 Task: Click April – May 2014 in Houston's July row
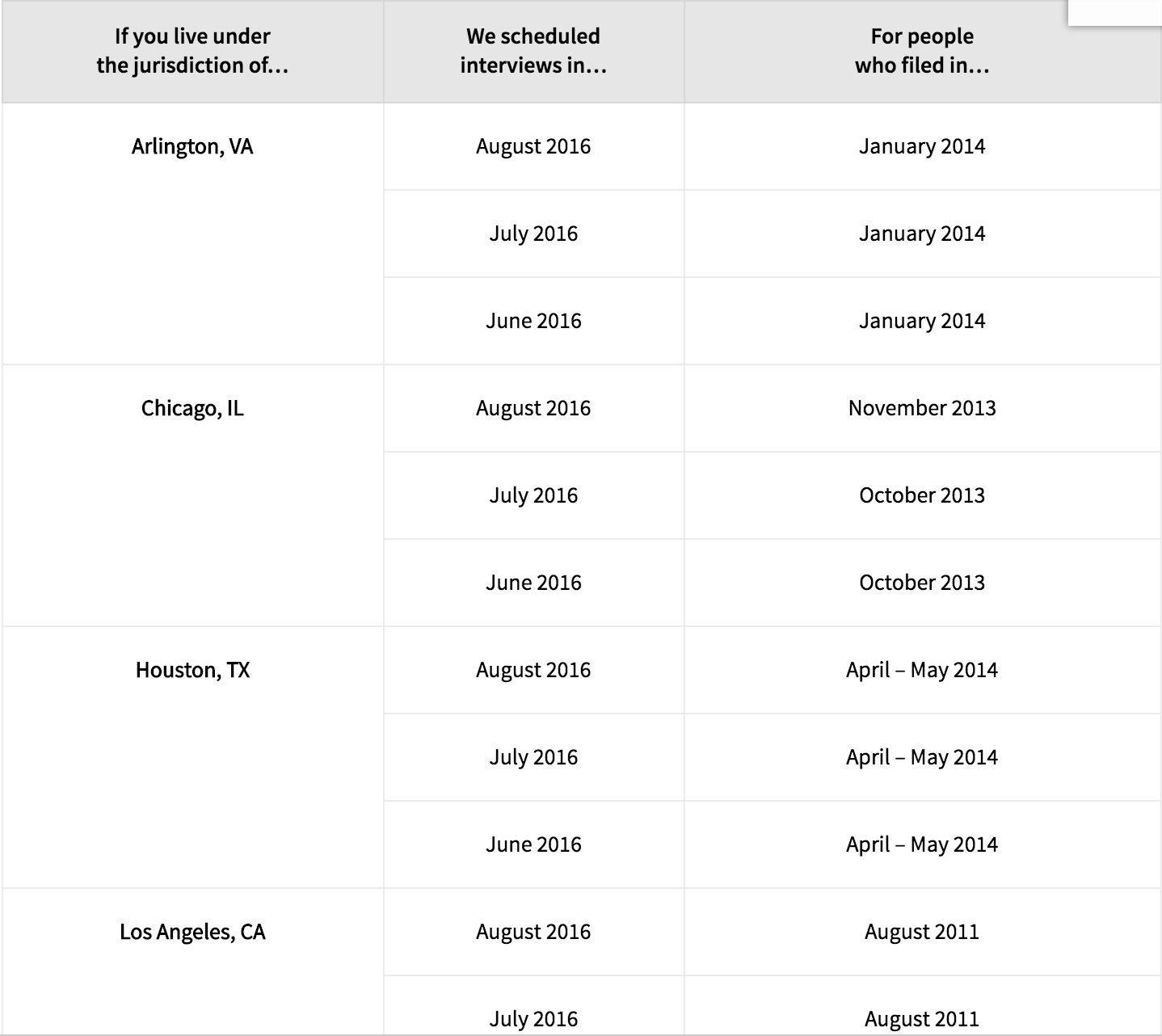[x=922, y=757]
